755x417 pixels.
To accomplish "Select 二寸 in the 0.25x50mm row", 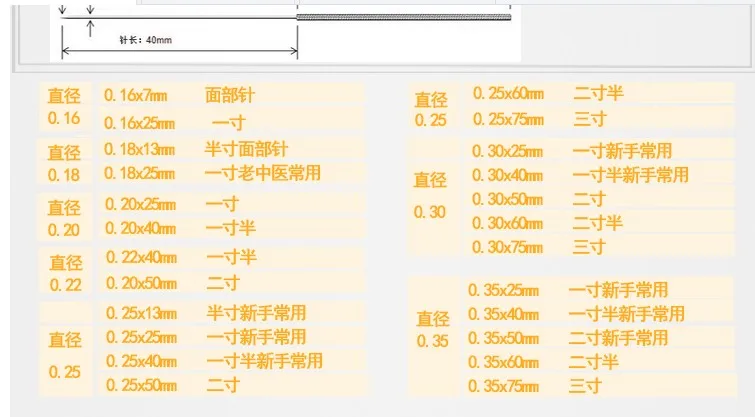I will 223,385.
